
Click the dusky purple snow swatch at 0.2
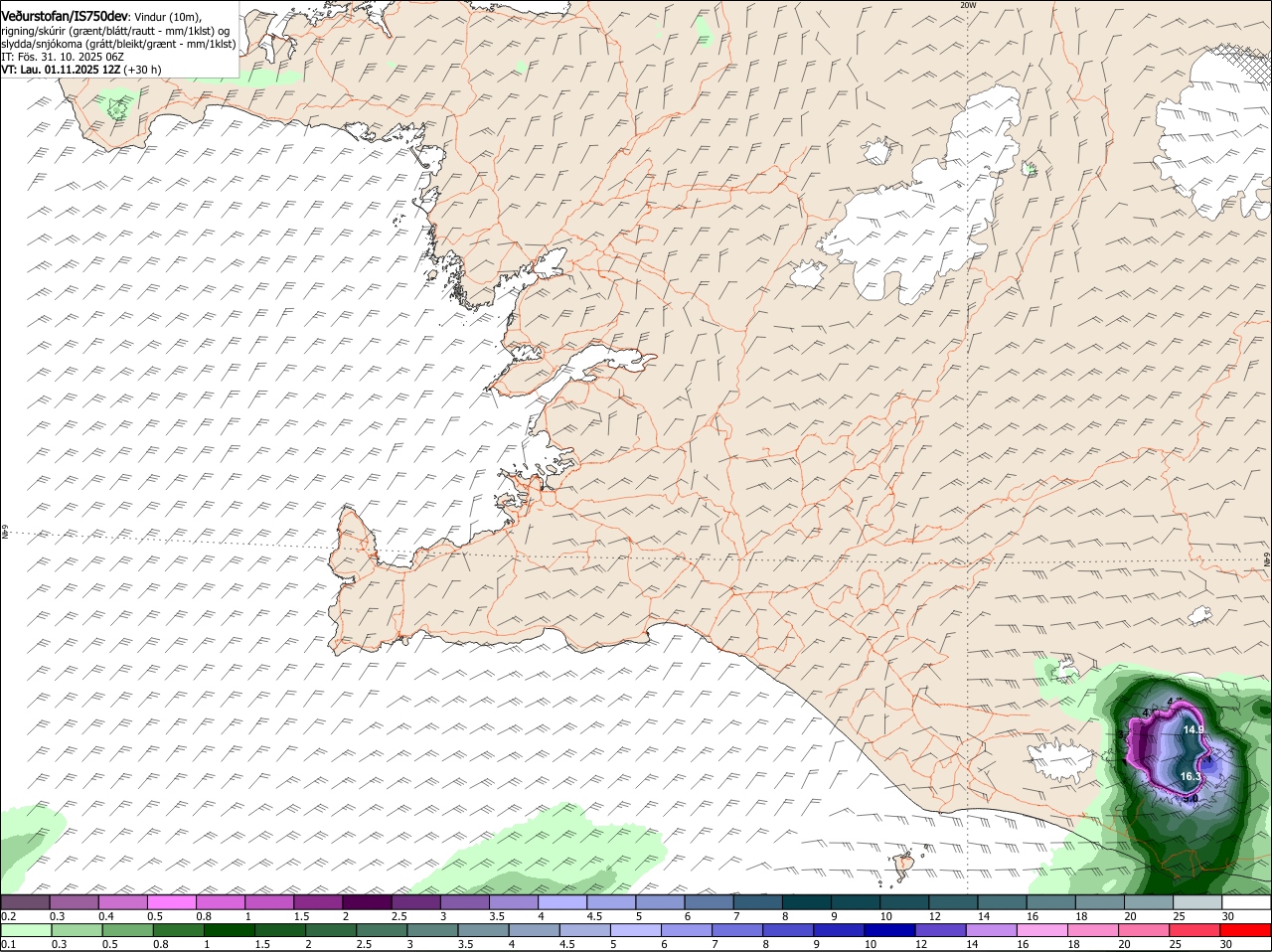click(25, 901)
